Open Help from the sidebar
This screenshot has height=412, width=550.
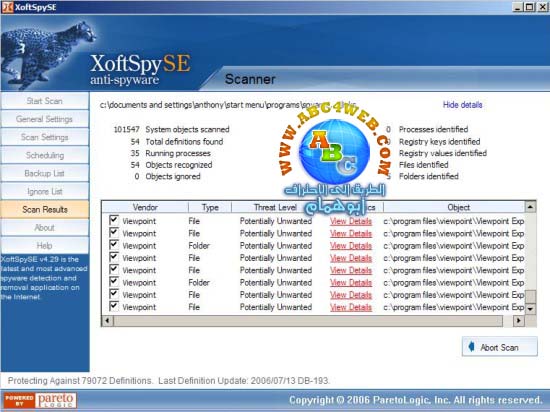[45, 245]
